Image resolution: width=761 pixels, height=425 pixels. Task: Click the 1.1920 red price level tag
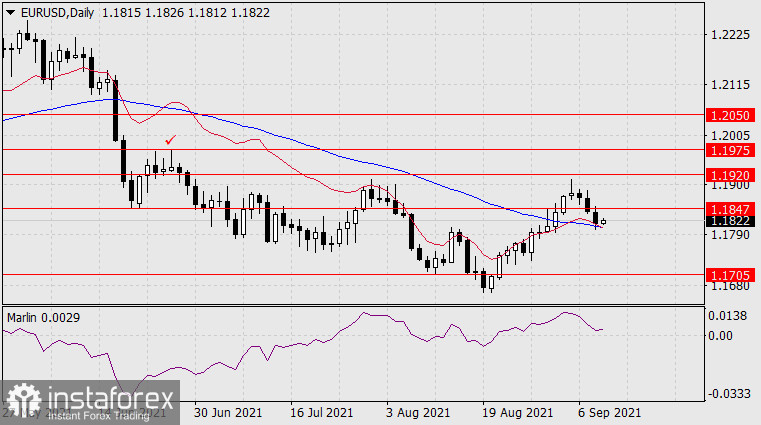coord(729,174)
